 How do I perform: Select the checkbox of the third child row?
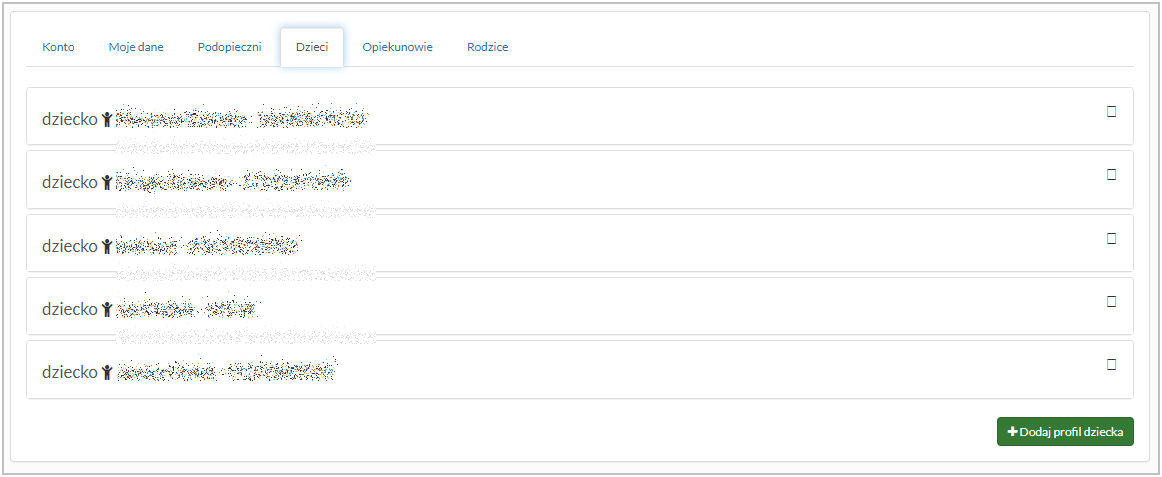[x=1111, y=239]
